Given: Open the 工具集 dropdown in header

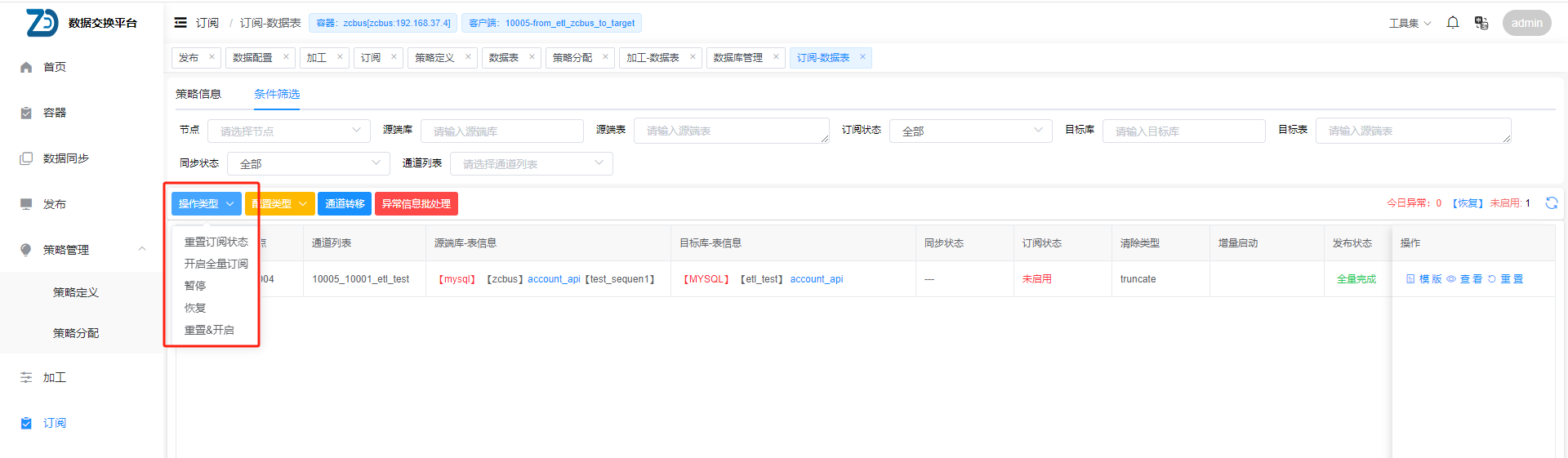Looking at the screenshot, I should click(1410, 23).
